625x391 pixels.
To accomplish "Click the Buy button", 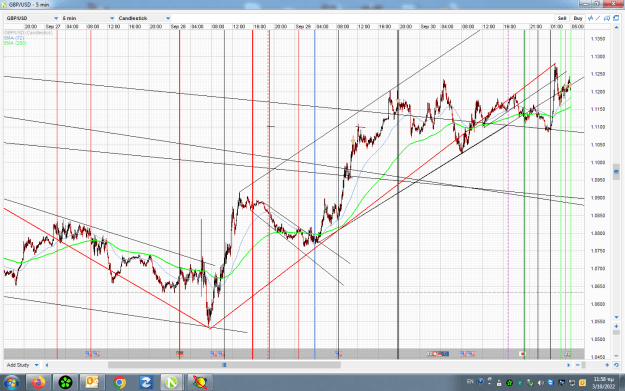I will tap(578, 18).
